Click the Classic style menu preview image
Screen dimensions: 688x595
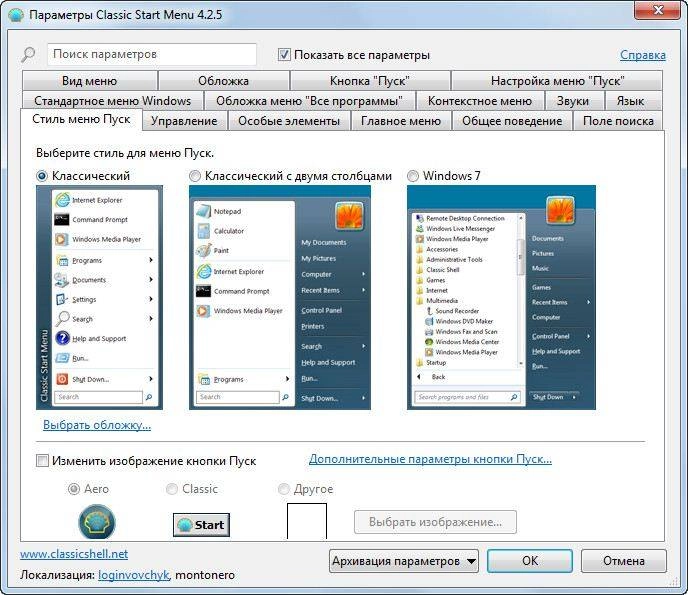[x=99, y=298]
